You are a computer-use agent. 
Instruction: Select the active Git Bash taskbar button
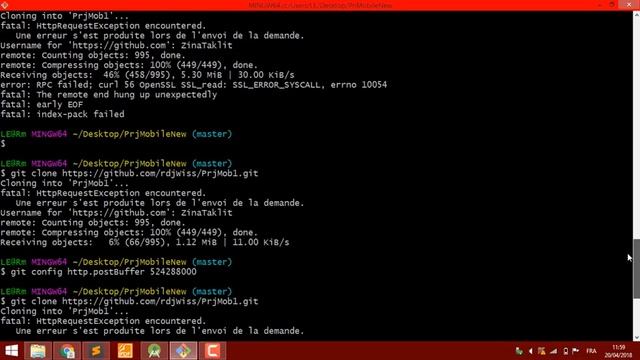coord(183,351)
